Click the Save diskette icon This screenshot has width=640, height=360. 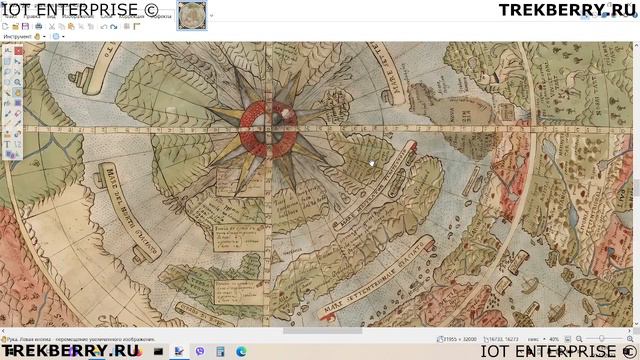click(x=25, y=27)
